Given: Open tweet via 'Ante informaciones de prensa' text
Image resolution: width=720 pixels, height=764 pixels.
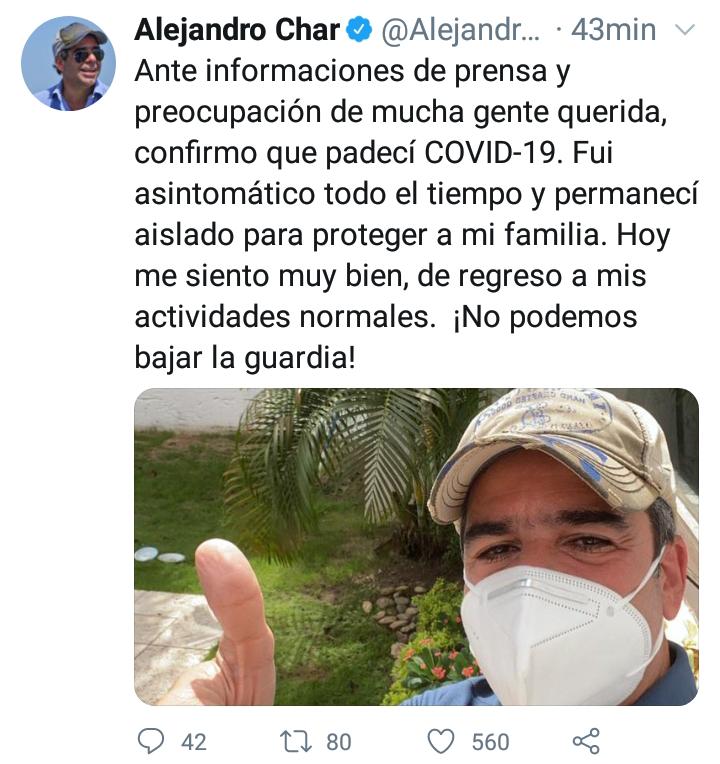Looking at the screenshot, I should pyautogui.click(x=352, y=72).
